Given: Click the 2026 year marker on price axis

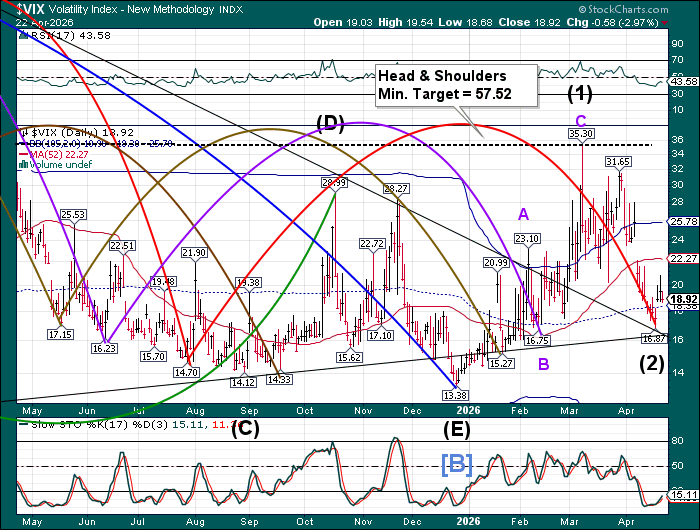Looking at the screenshot, I should [x=466, y=409].
